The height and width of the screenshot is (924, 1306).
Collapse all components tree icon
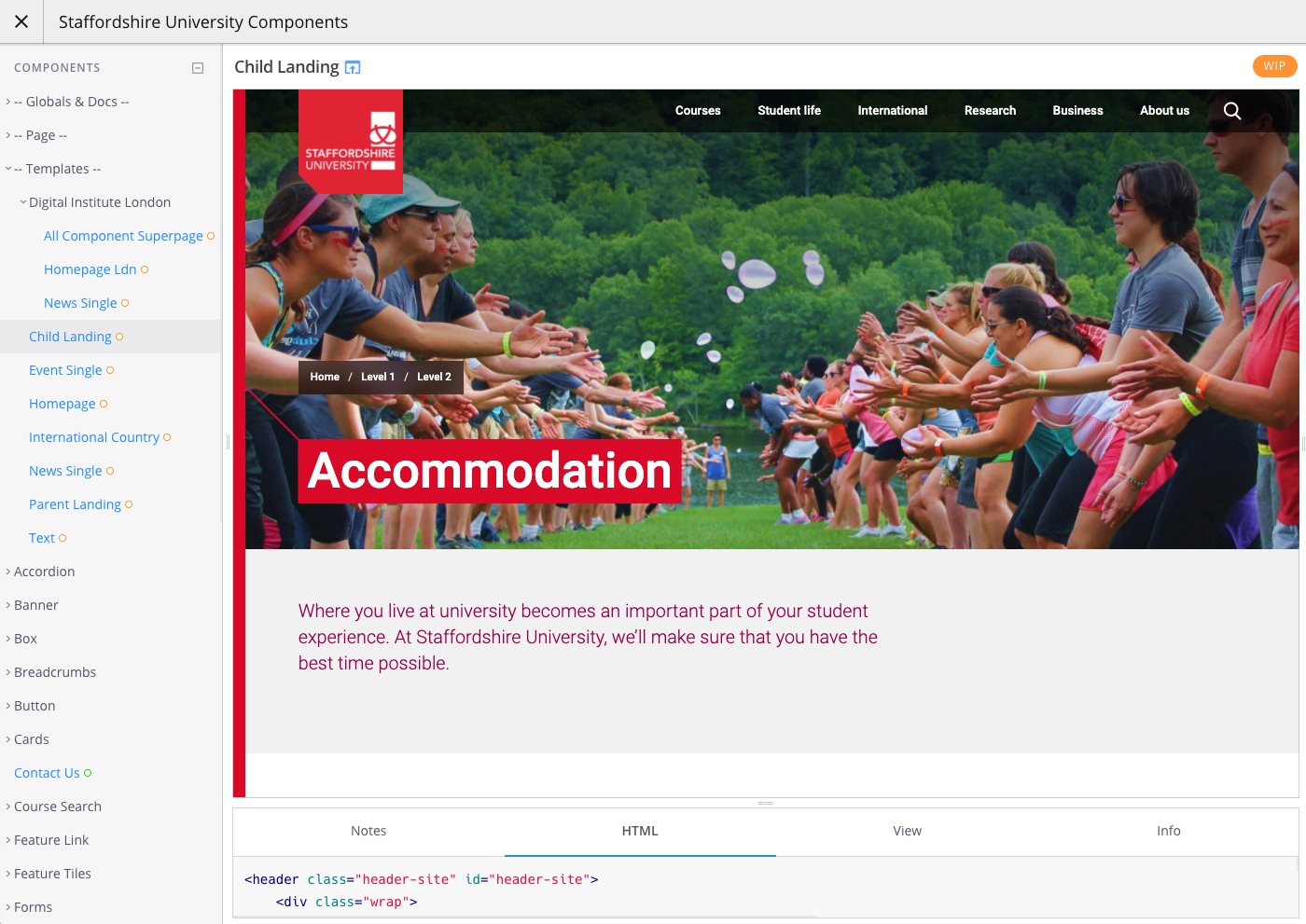198,68
